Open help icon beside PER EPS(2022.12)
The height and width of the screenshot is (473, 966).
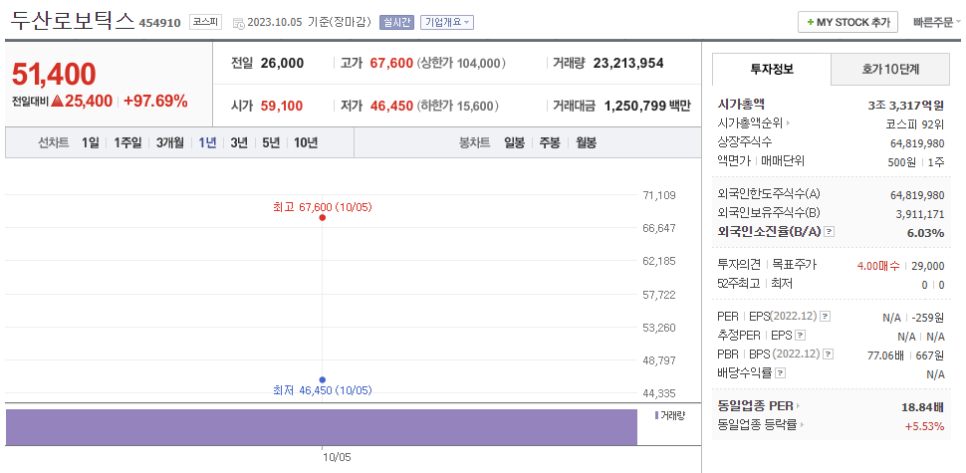pyautogui.click(x=825, y=317)
